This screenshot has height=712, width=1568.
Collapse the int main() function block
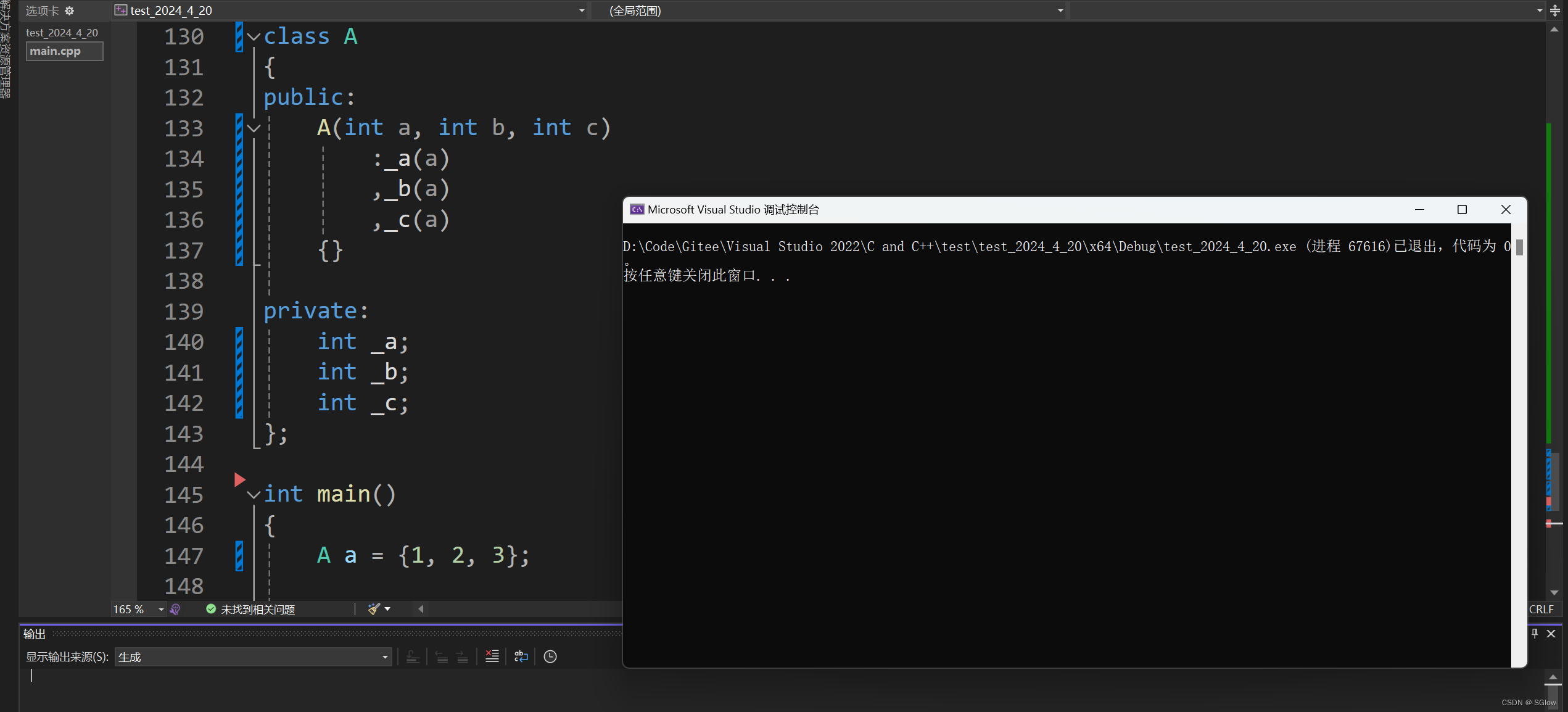[254, 495]
